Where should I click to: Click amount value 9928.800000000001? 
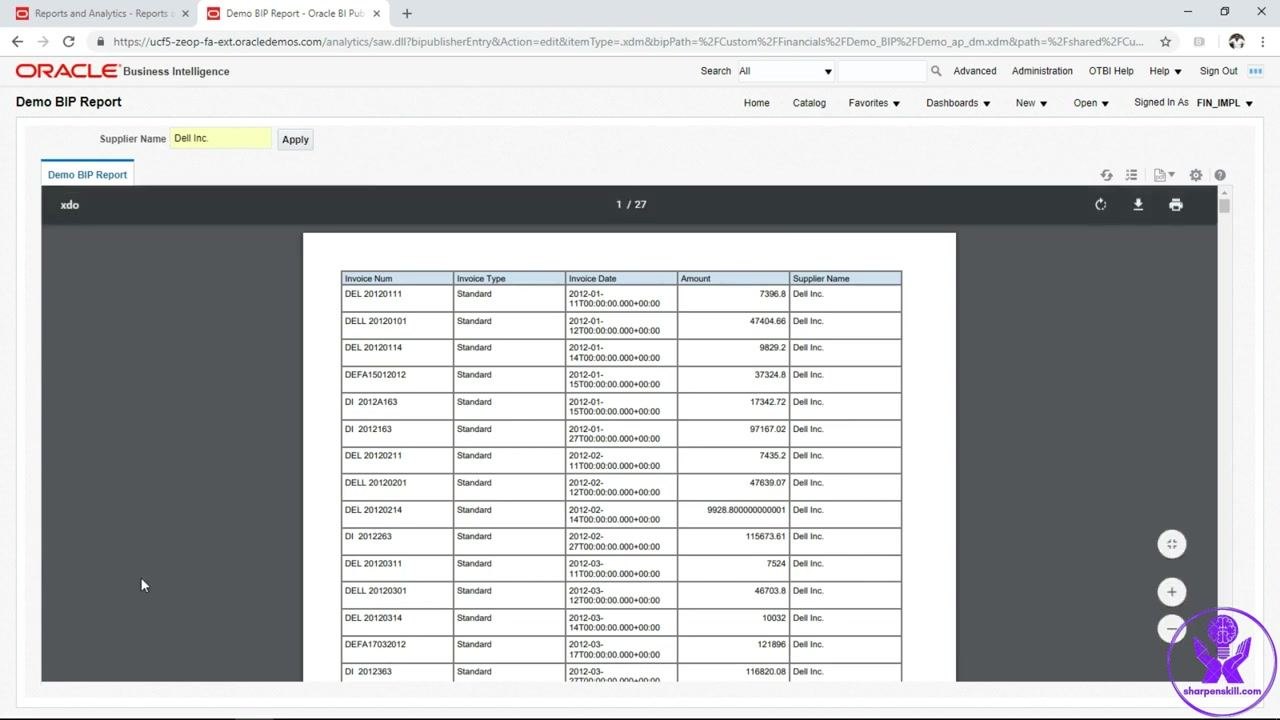pyautogui.click(x=746, y=510)
